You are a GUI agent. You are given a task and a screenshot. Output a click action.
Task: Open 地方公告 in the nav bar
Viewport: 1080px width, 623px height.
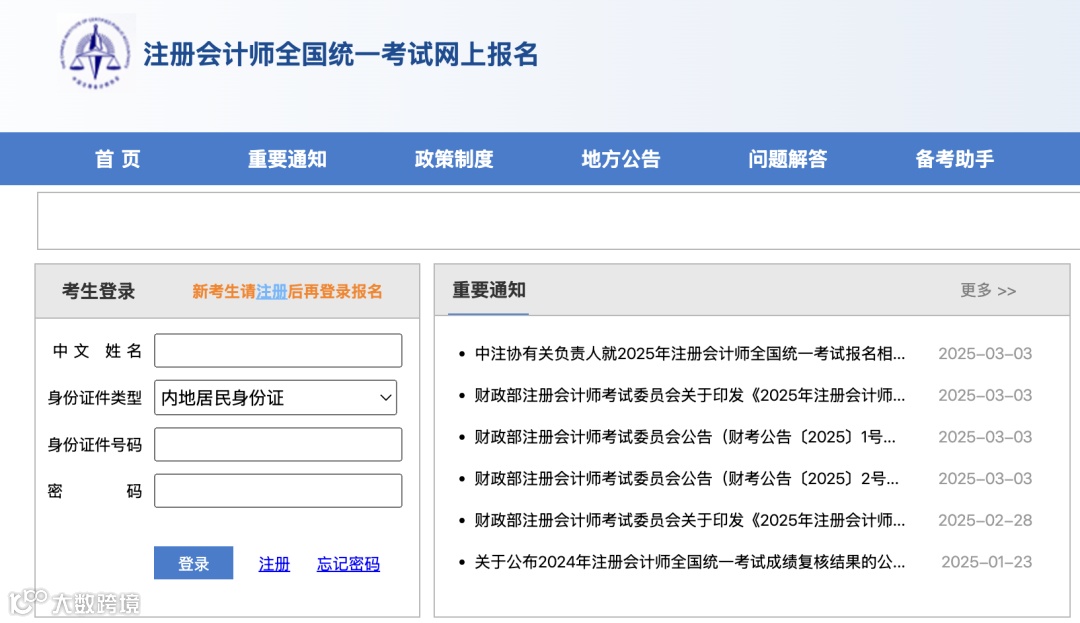(621, 159)
